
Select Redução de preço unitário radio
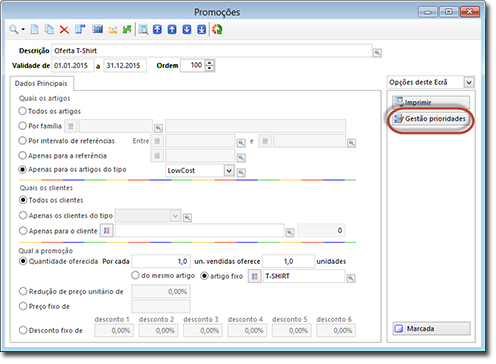point(23,291)
